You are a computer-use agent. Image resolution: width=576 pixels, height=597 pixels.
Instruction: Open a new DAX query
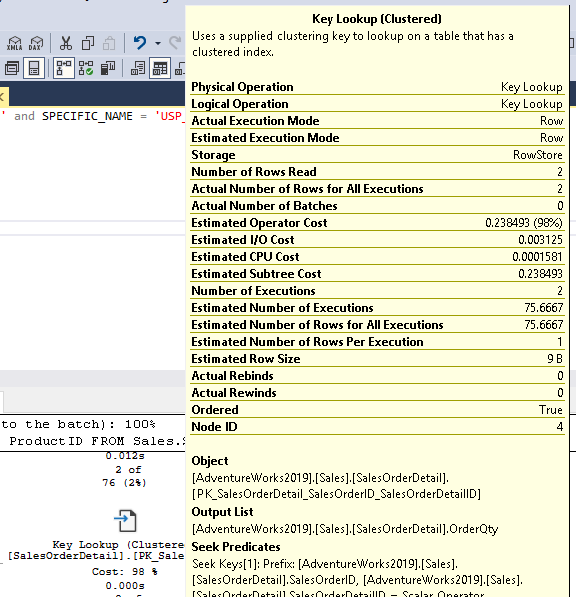click(x=36, y=43)
